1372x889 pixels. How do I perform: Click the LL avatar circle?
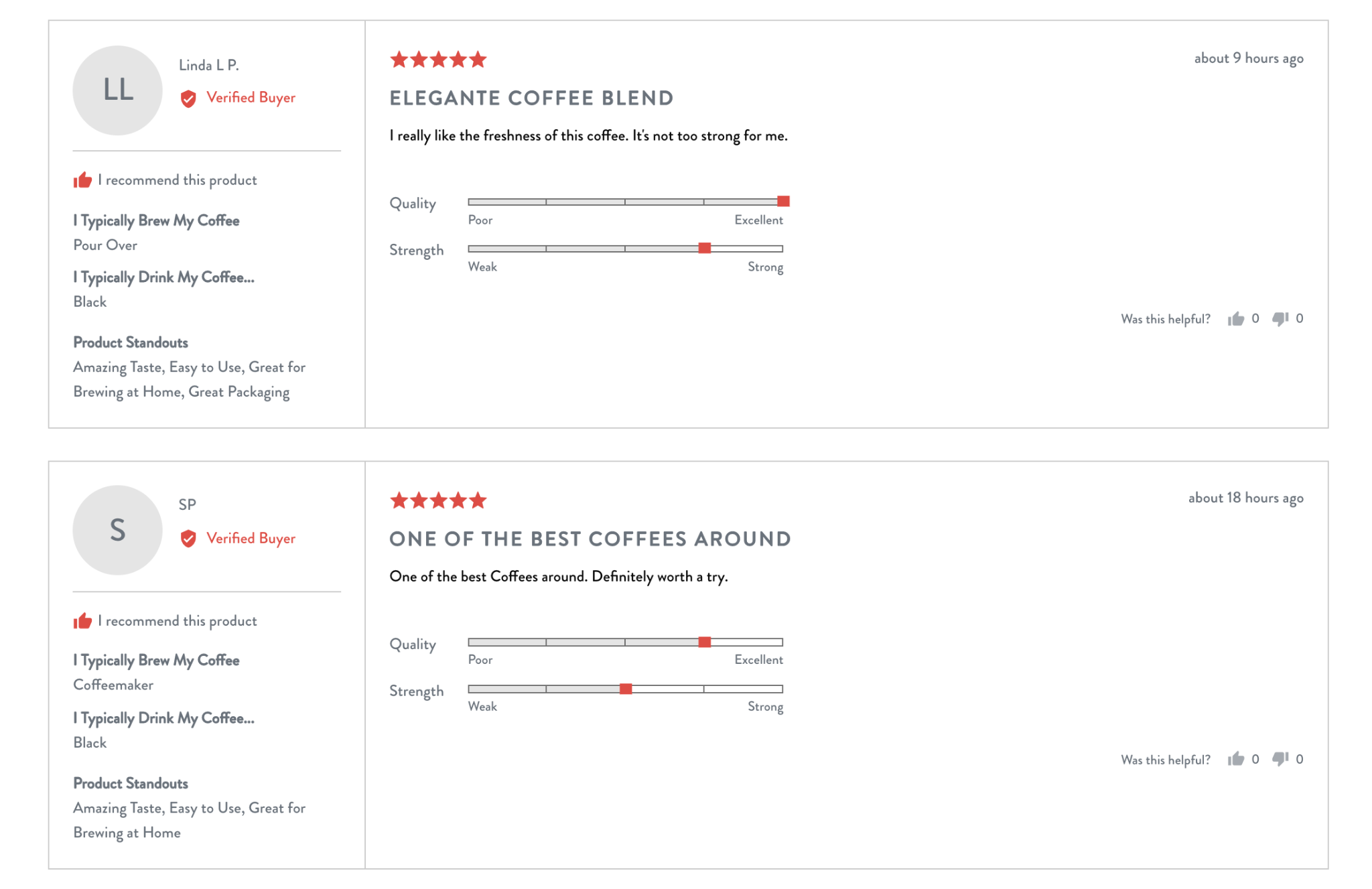pos(117,90)
